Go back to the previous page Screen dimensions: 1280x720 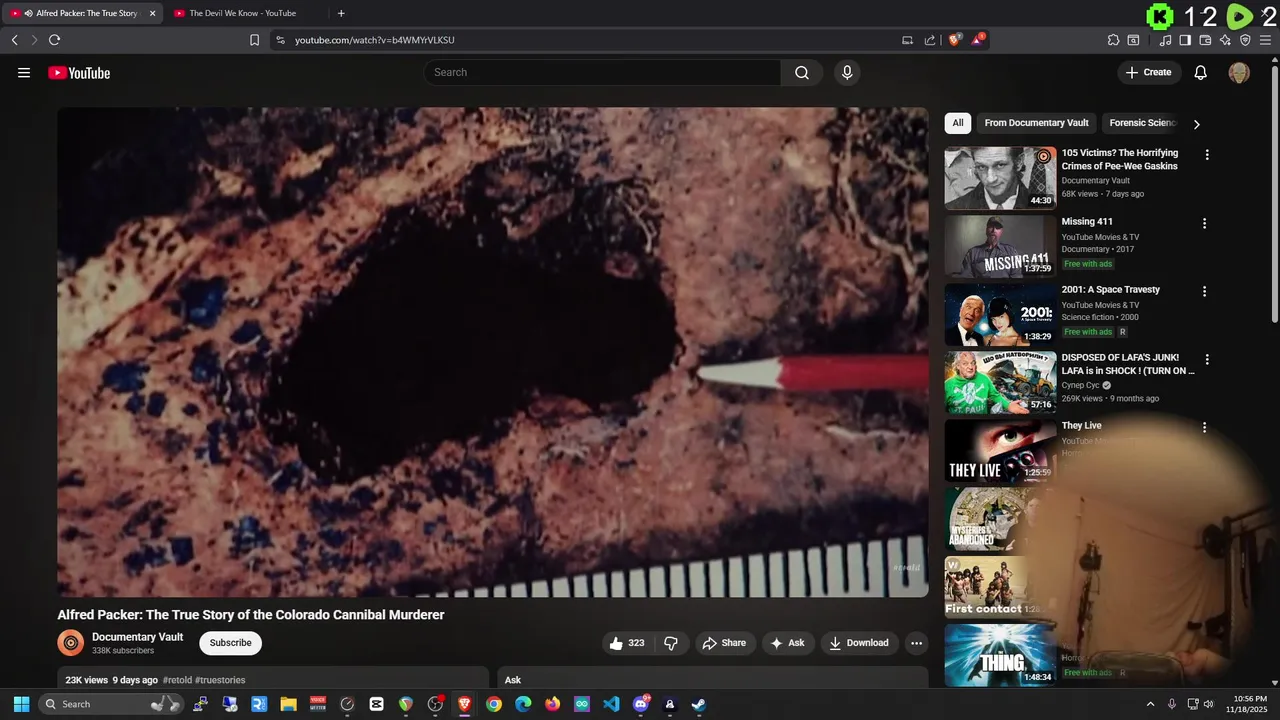[x=14, y=40]
